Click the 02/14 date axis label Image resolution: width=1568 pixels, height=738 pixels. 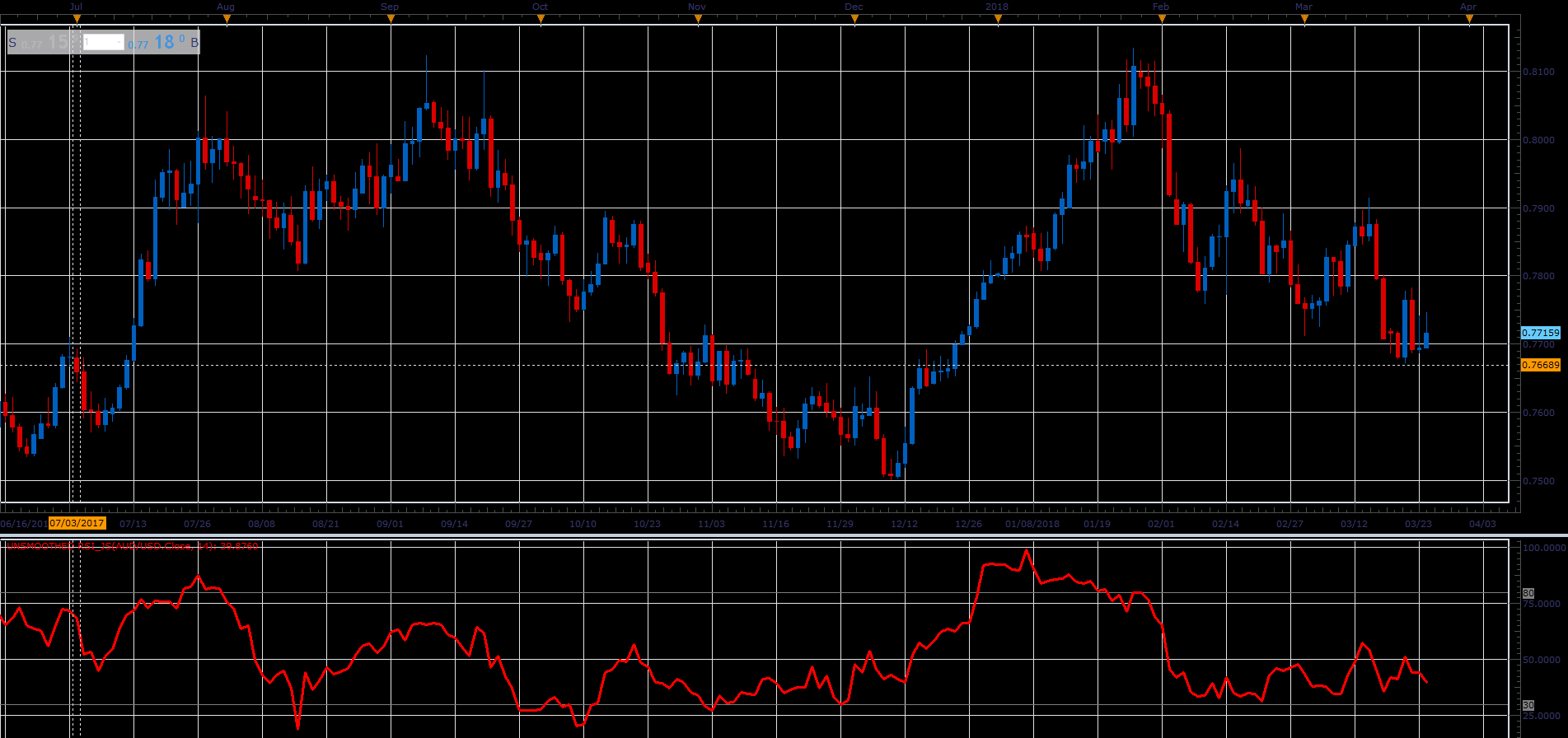point(1225,524)
